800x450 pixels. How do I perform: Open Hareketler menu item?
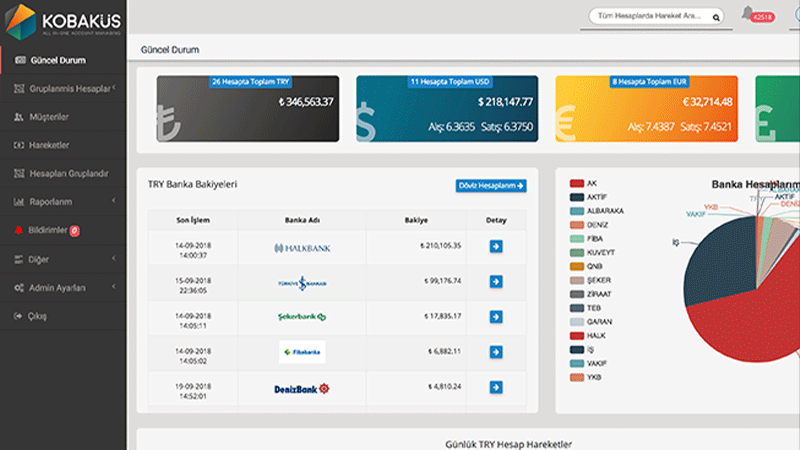(x=63, y=145)
